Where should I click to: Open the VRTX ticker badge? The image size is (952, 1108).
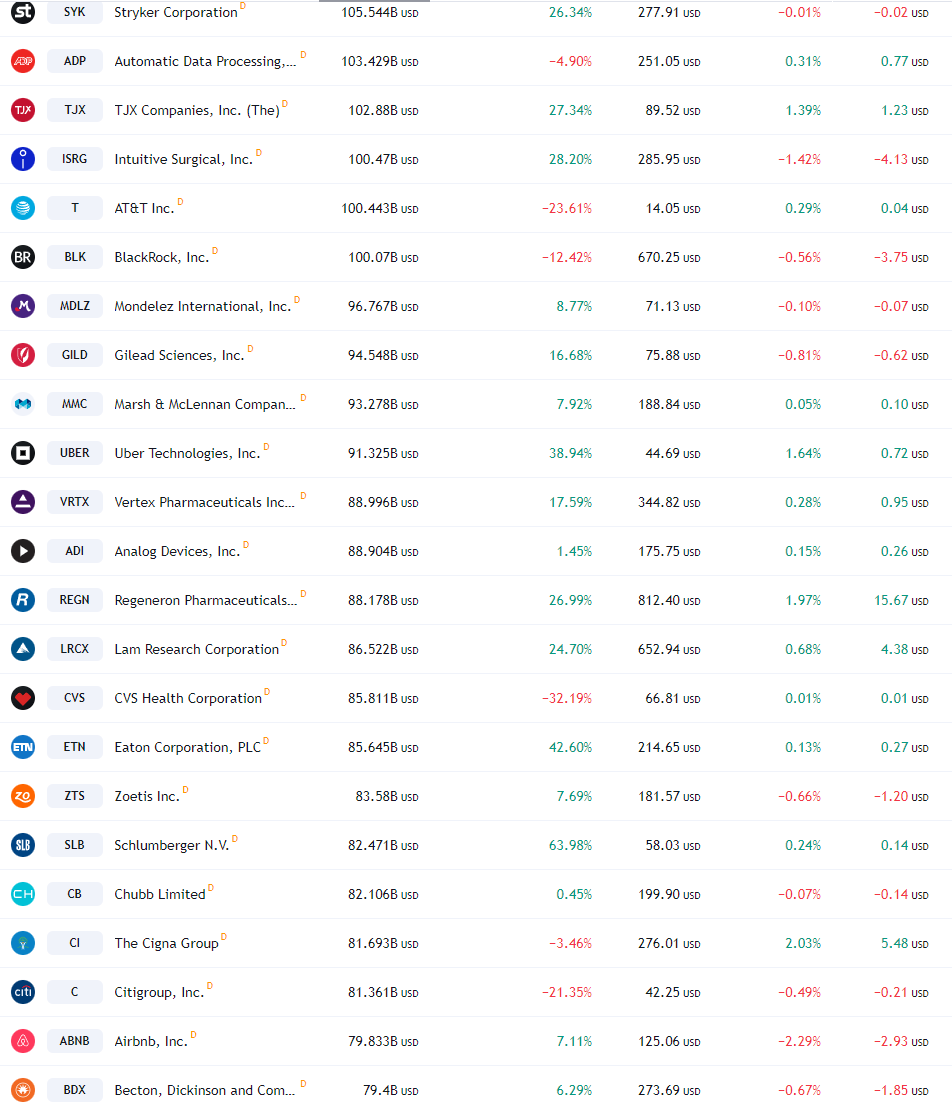point(75,502)
